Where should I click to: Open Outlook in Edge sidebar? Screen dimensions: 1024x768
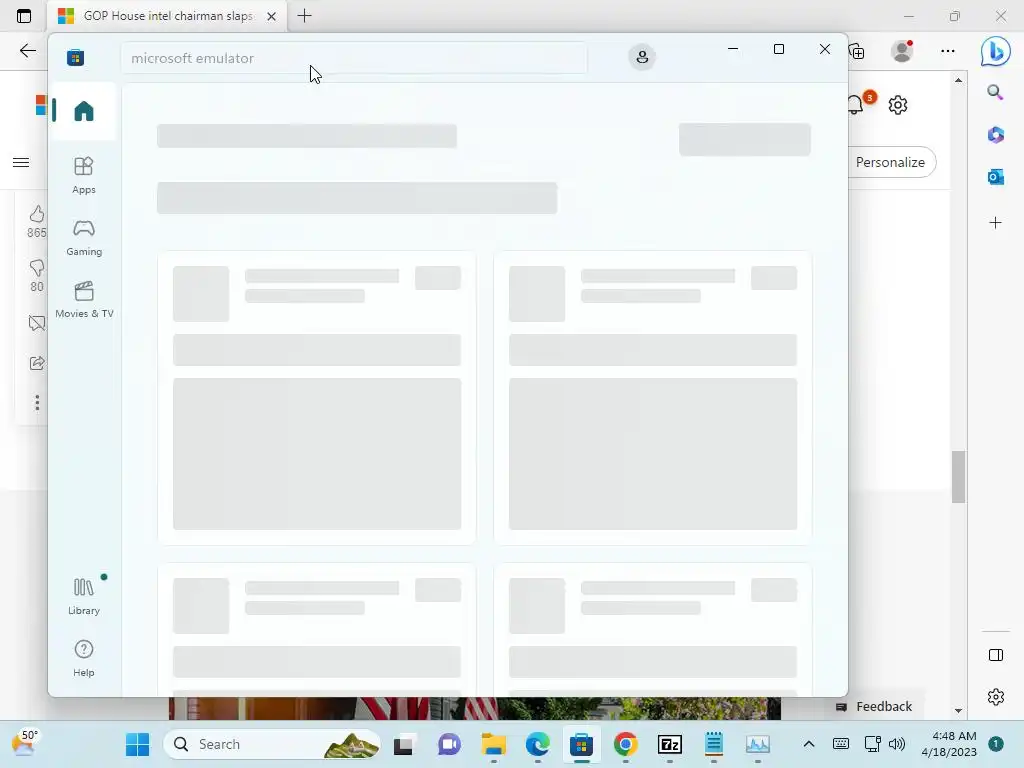point(995,176)
